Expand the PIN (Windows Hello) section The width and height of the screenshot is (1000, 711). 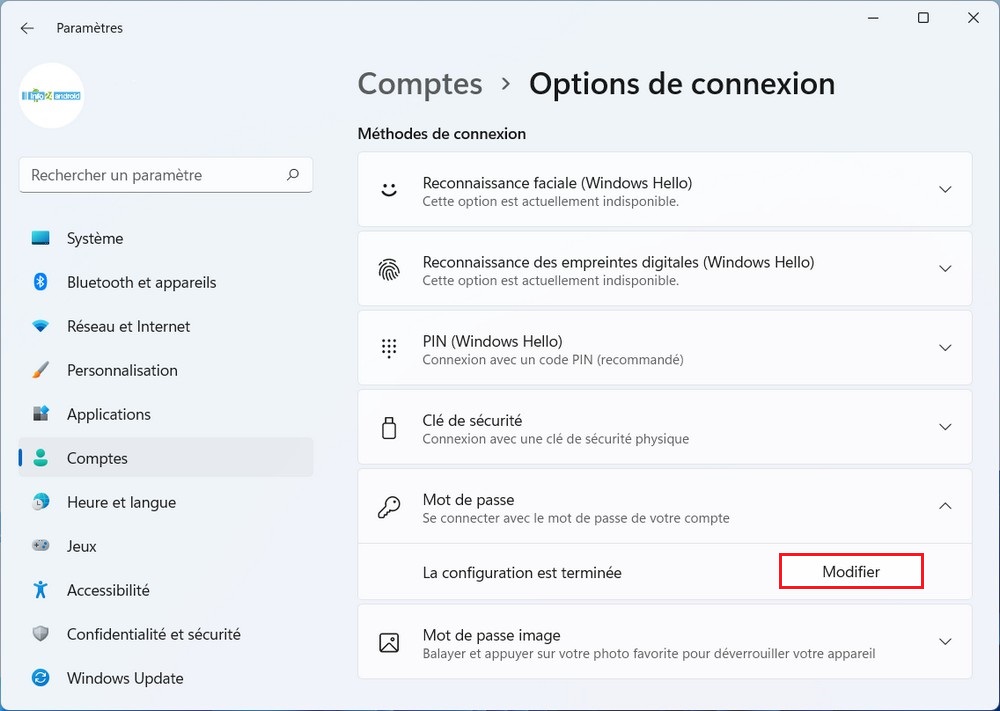945,347
